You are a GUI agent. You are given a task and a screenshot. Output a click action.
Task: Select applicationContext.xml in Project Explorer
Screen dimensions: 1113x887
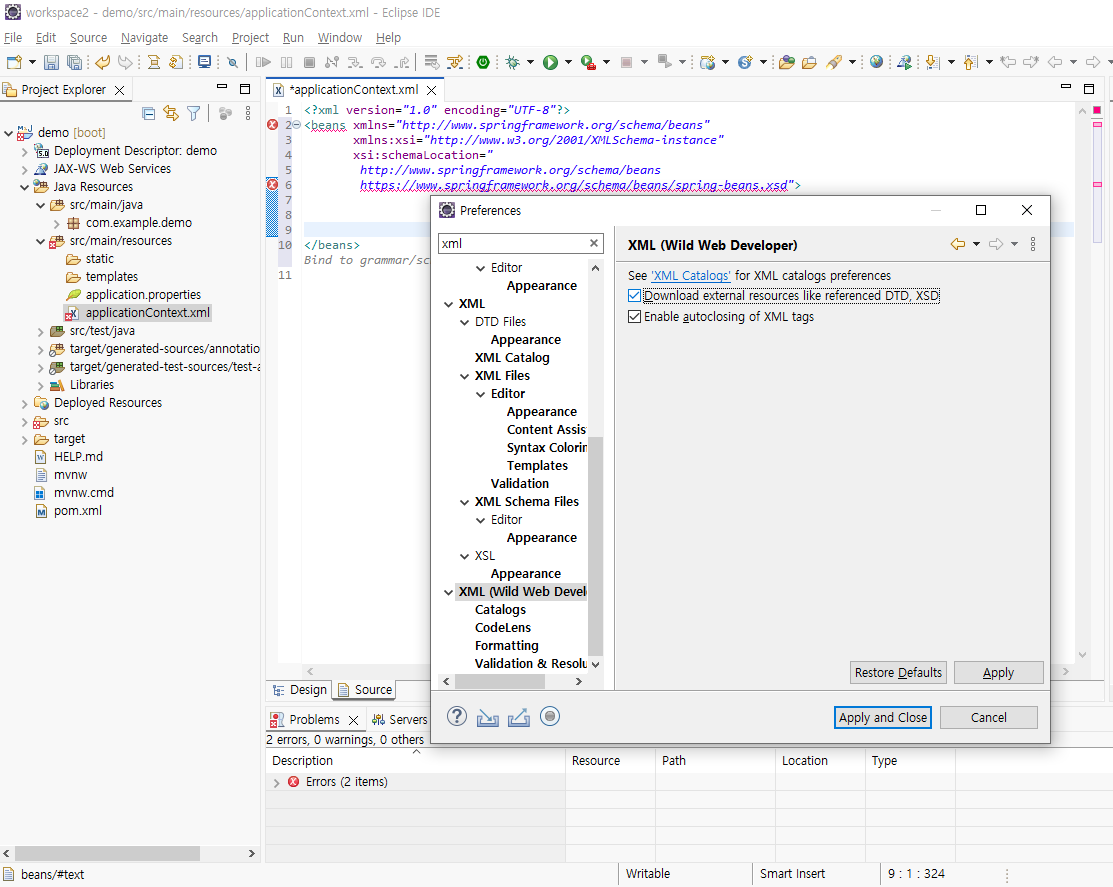point(148,313)
